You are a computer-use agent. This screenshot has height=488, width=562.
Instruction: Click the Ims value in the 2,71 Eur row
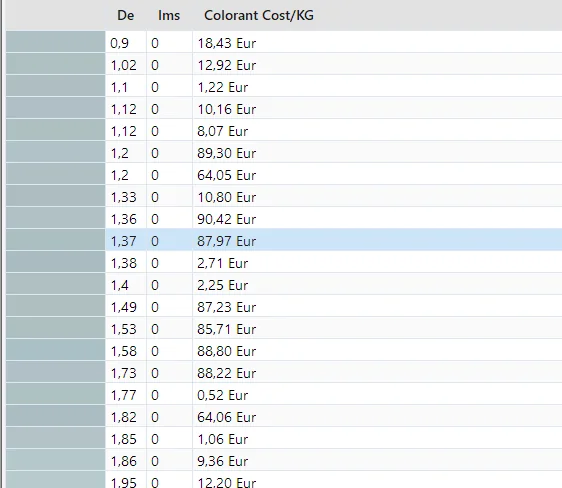(x=155, y=263)
